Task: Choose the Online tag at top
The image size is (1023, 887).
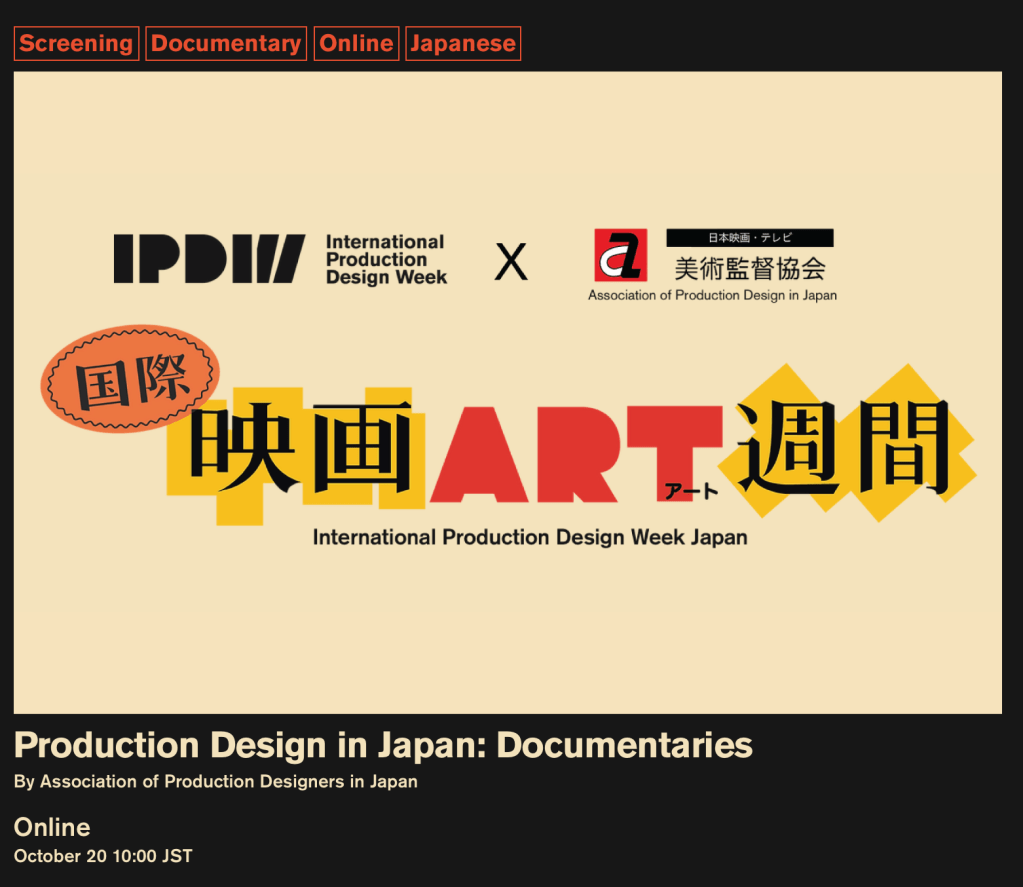Action: [x=356, y=44]
